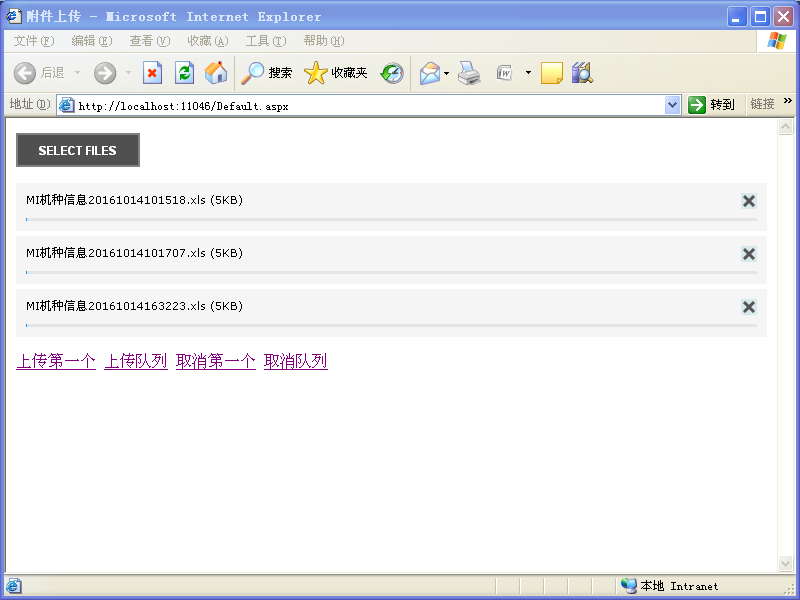This screenshot has width=800, height=600.
Task: Click the 转到 Go button
Action: 712,105
